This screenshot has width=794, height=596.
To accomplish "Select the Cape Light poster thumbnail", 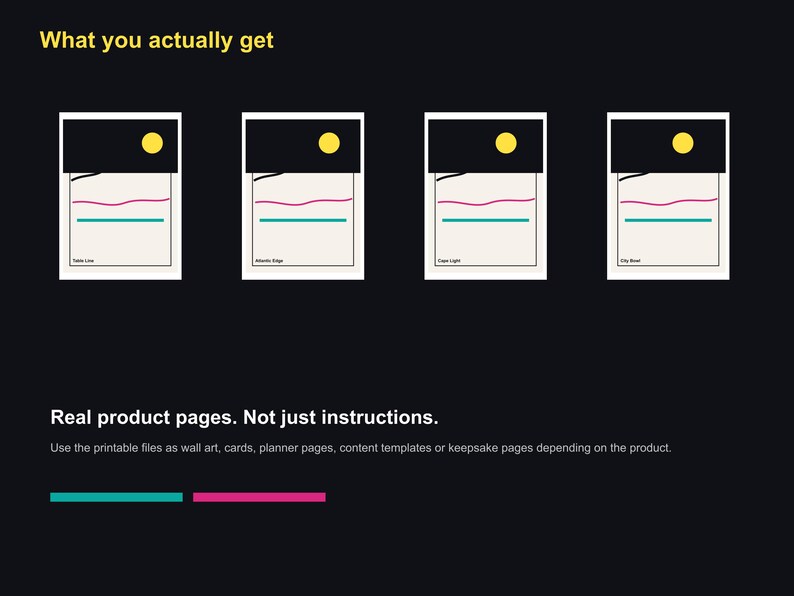I will (486, 196).
